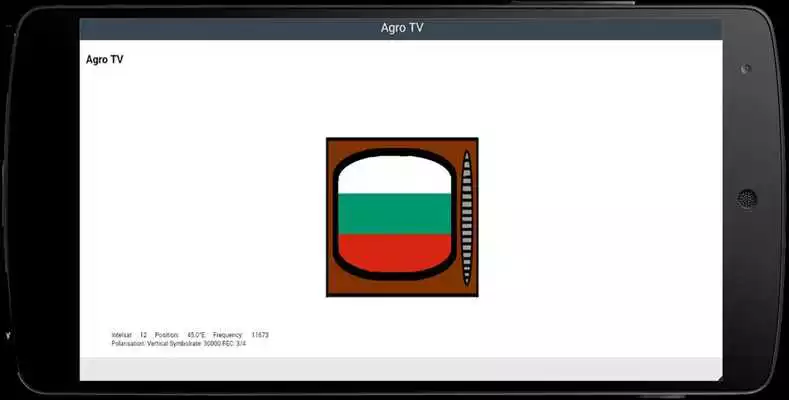Click the bold Agro TV heading
789x400 pixels.
pos(105,59)
